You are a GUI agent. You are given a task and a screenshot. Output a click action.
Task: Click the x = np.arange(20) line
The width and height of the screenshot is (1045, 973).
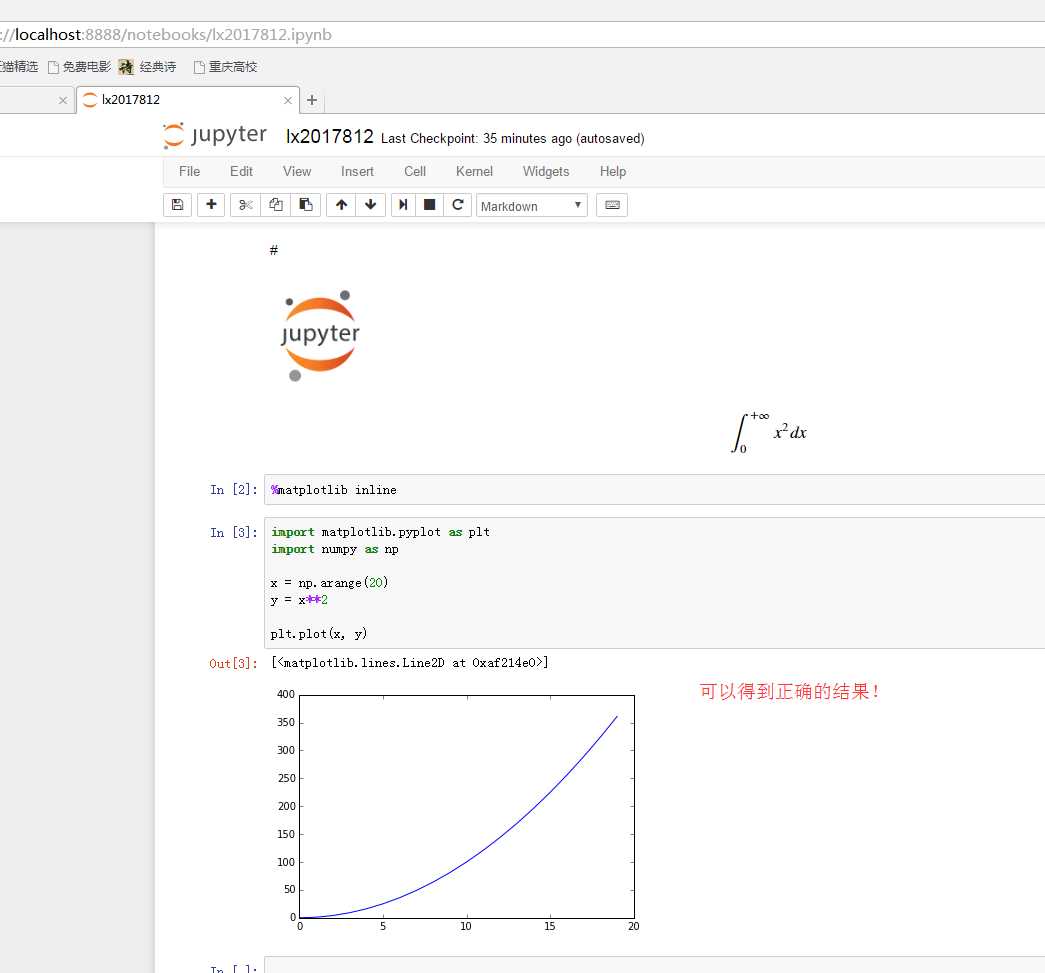(x=329, y=582)
